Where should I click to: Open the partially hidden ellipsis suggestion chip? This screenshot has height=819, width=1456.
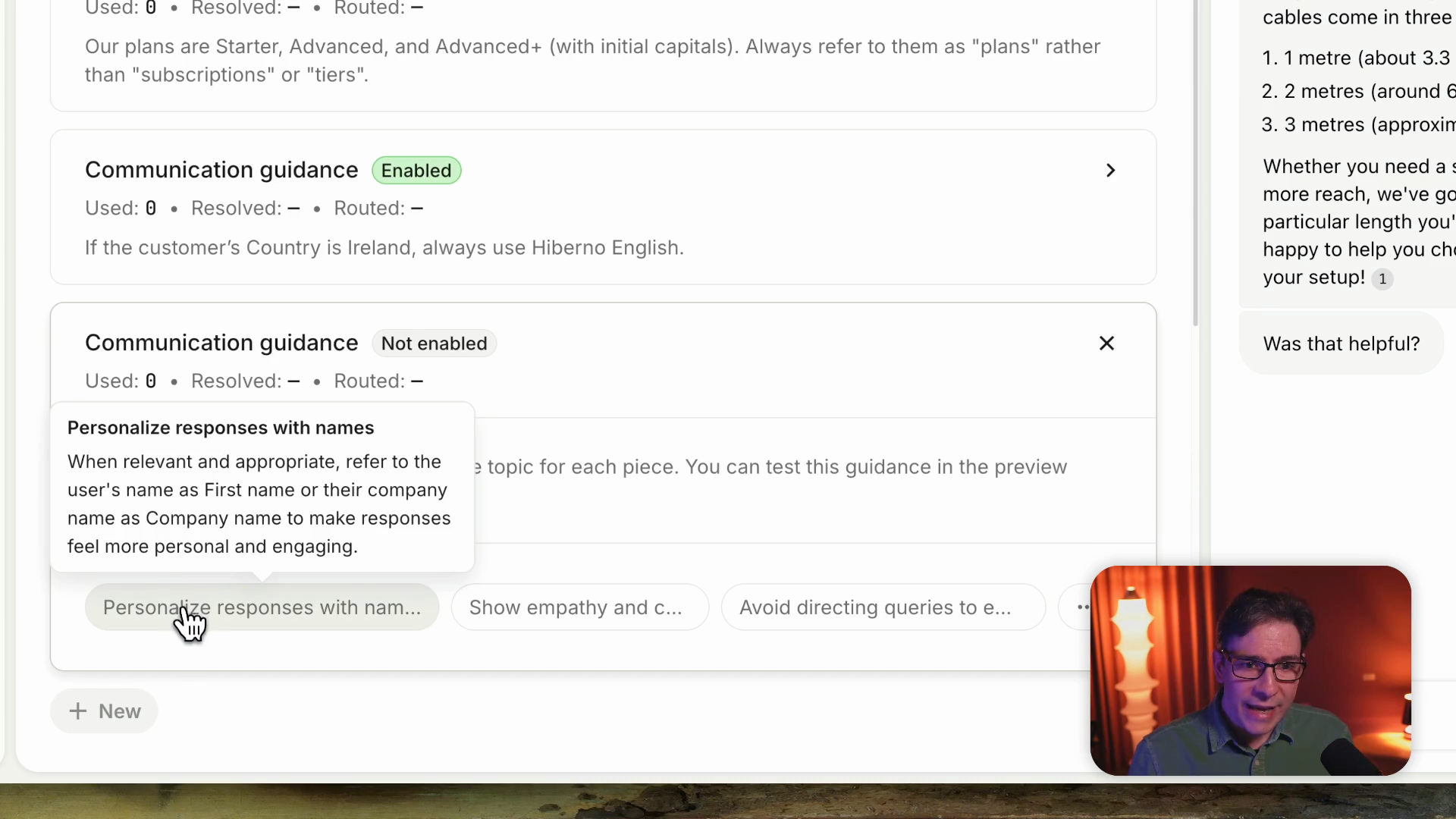tap(1075, 607)
